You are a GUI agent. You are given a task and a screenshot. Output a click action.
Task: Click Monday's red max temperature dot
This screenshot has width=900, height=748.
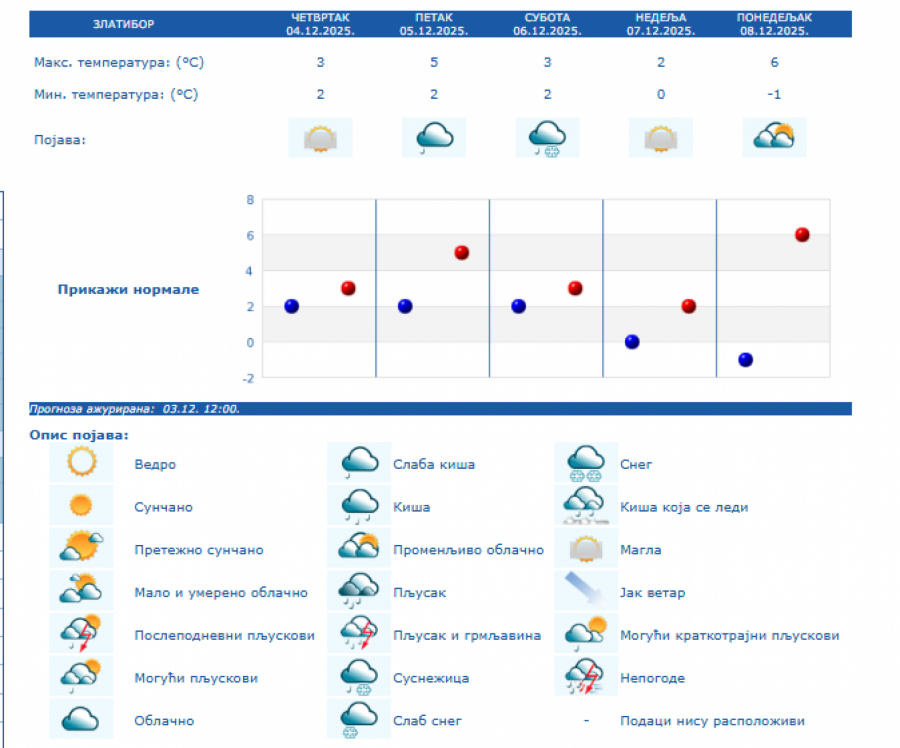pyautogui.click(x=802, y=235)
